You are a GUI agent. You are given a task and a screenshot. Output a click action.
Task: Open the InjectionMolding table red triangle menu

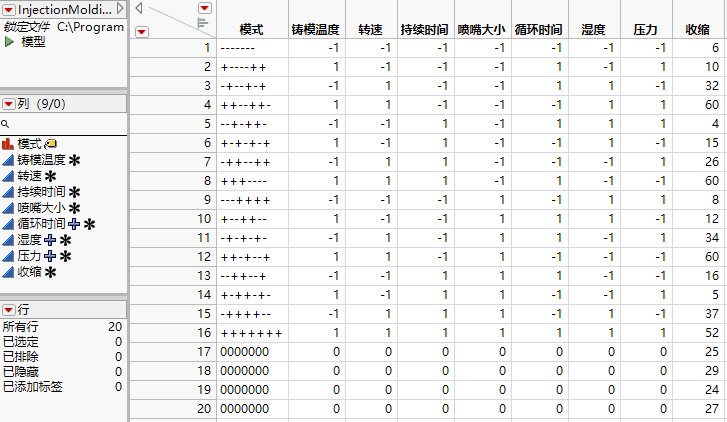[9, 9]
